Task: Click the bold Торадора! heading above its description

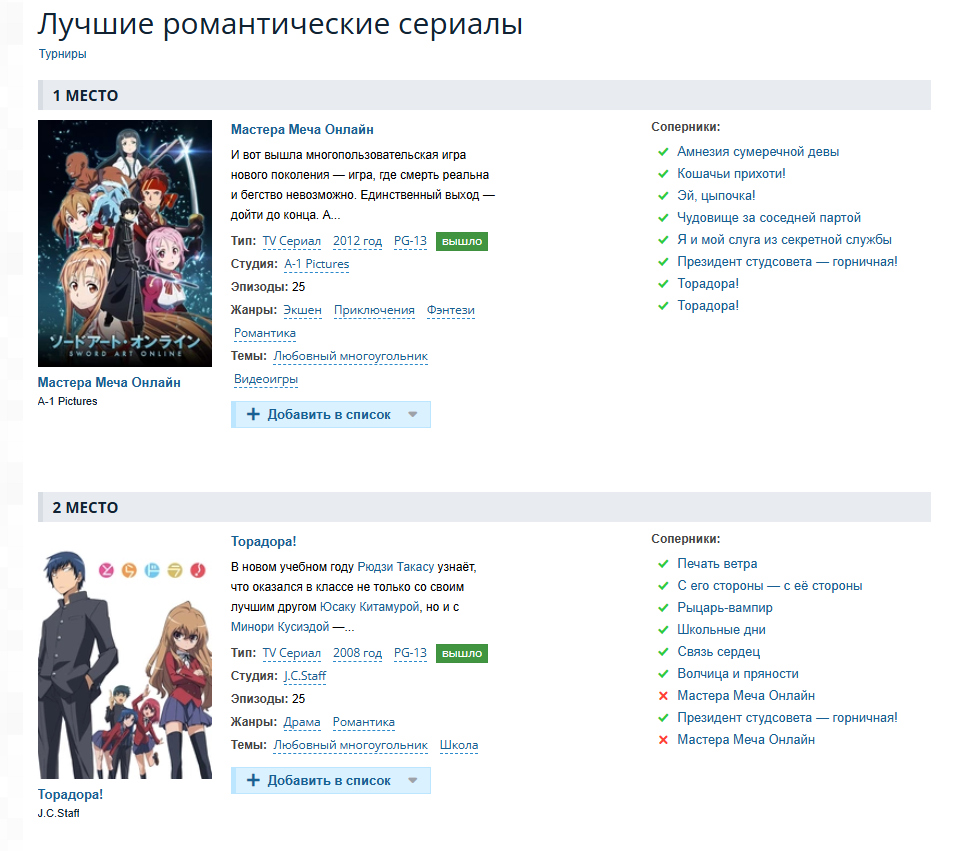Action: pyautogui.click(x=263, y=541)
